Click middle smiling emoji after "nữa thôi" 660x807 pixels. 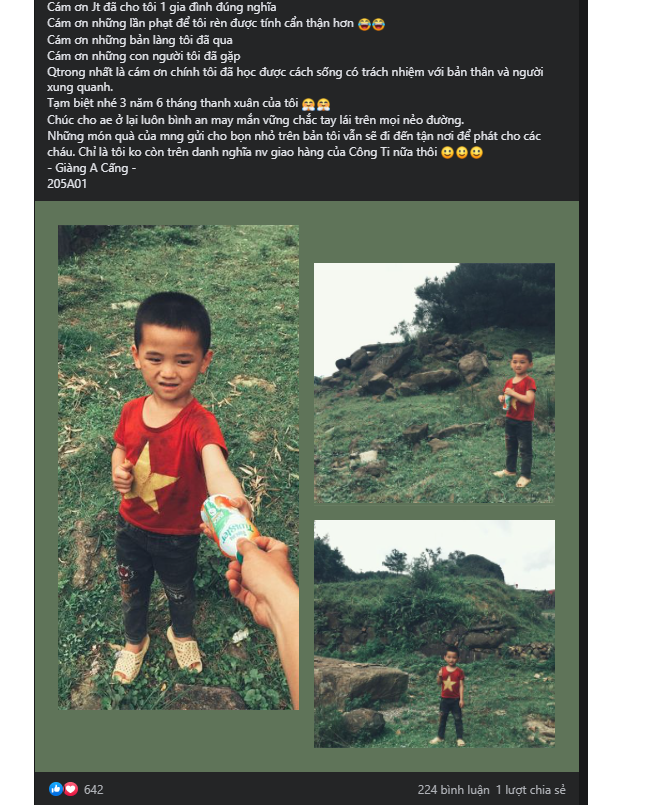462,153
